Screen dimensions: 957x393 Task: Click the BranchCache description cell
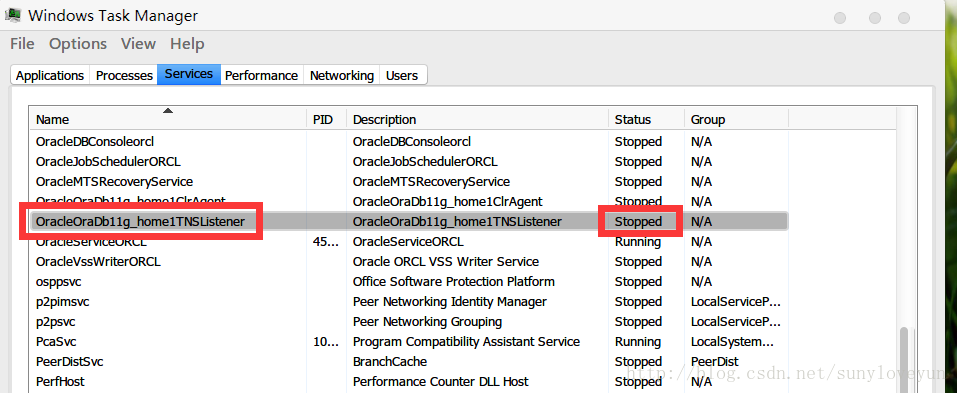tap(389, 362)
